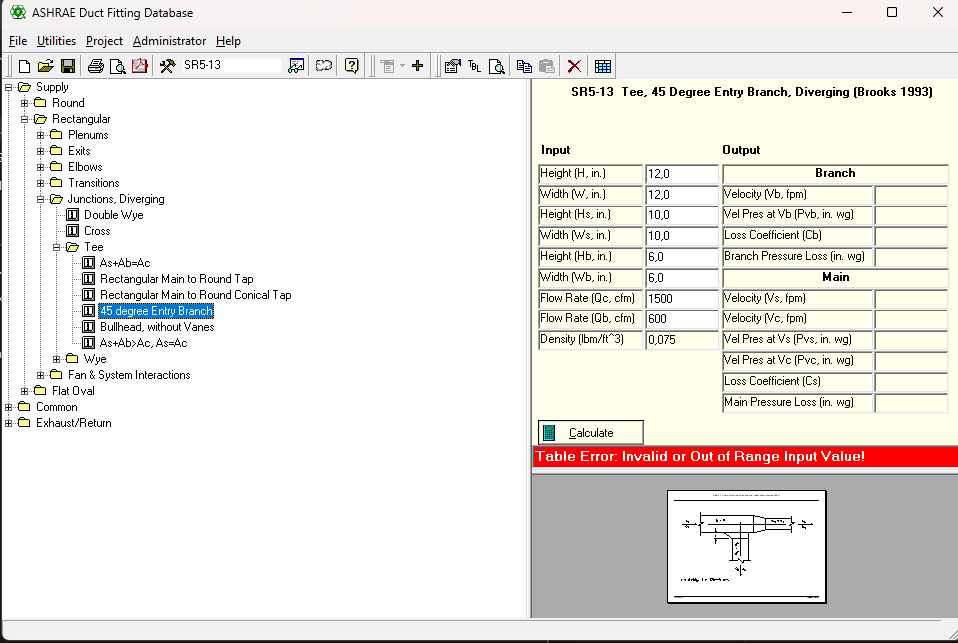Save the project with floppy icon
Image resolution: width=958 pixels, height=643 pixels.
coord(68,66)
